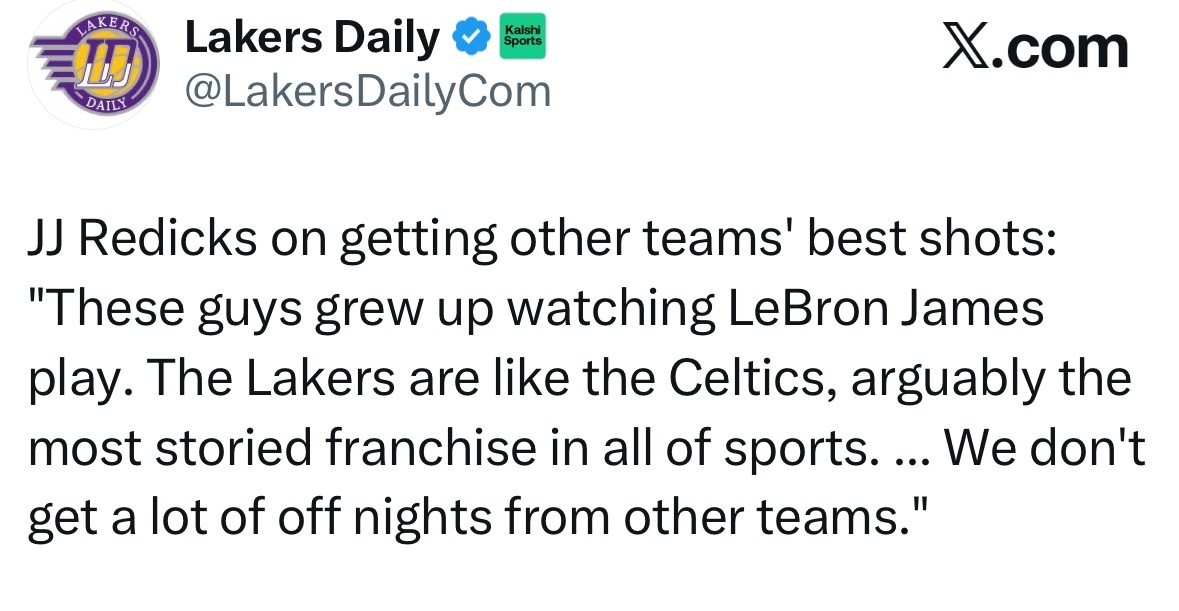Click the word "Celtics" in the tweet

pos(744,380)
